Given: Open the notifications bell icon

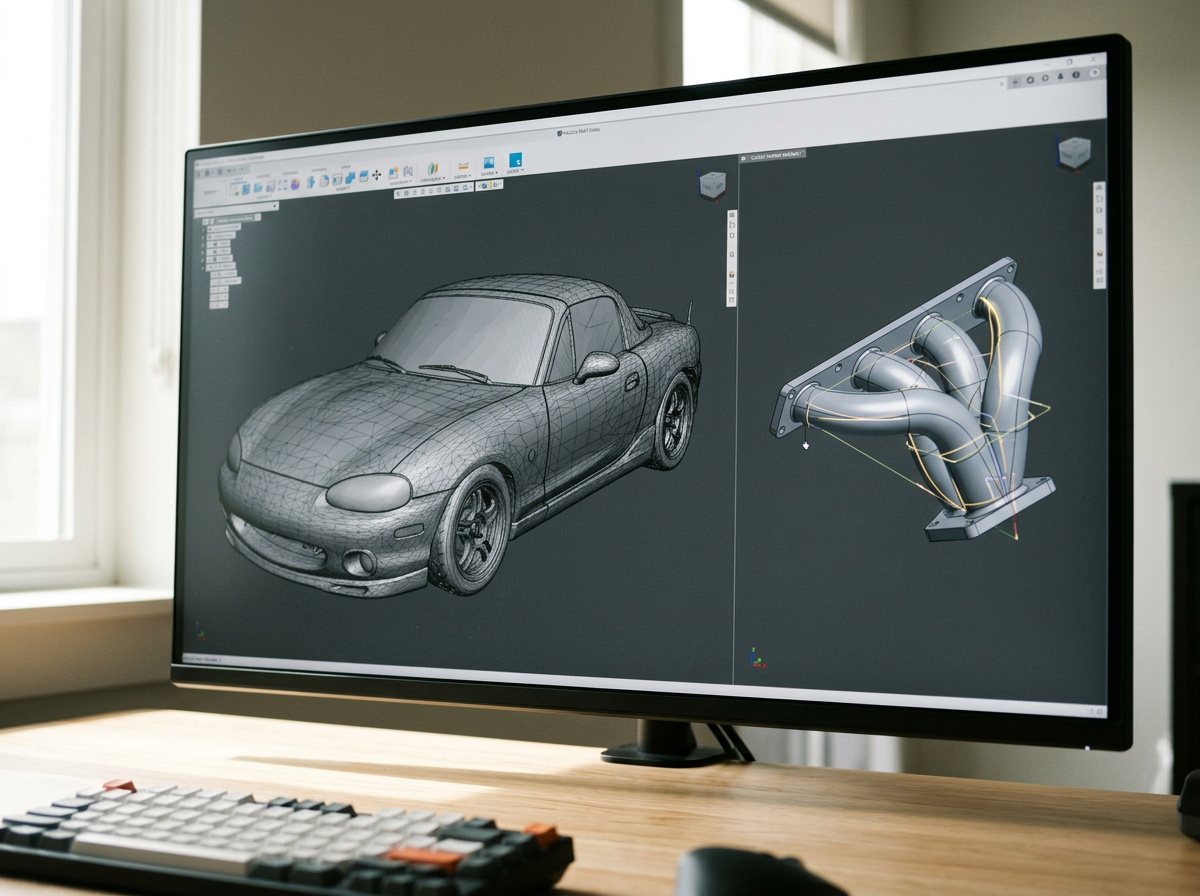Looking at the screenshot, I should click(x=1060, y=76).
